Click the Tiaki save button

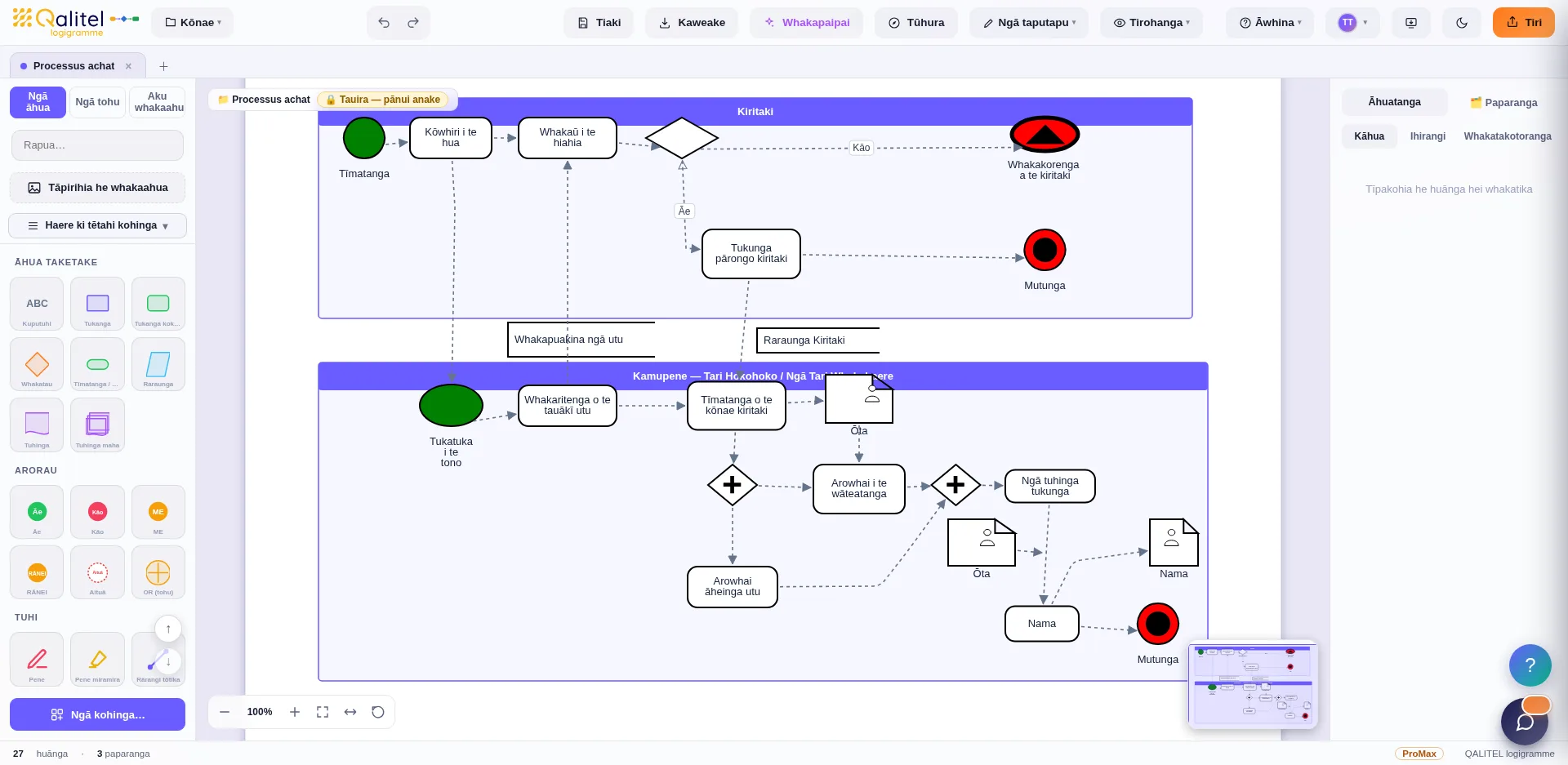coord(599,23)
